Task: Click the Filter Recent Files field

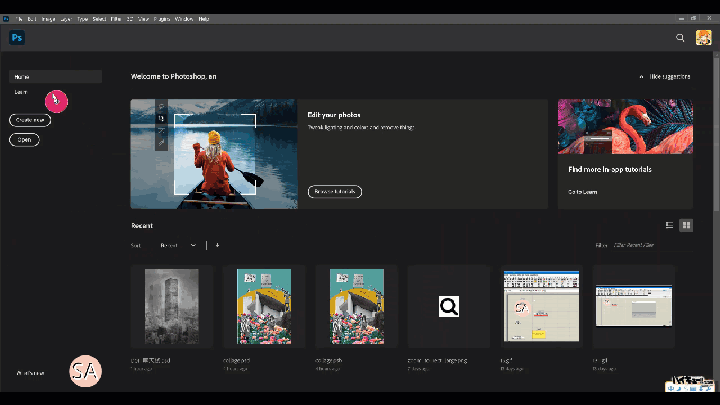Action: click(x=652, y=245)
